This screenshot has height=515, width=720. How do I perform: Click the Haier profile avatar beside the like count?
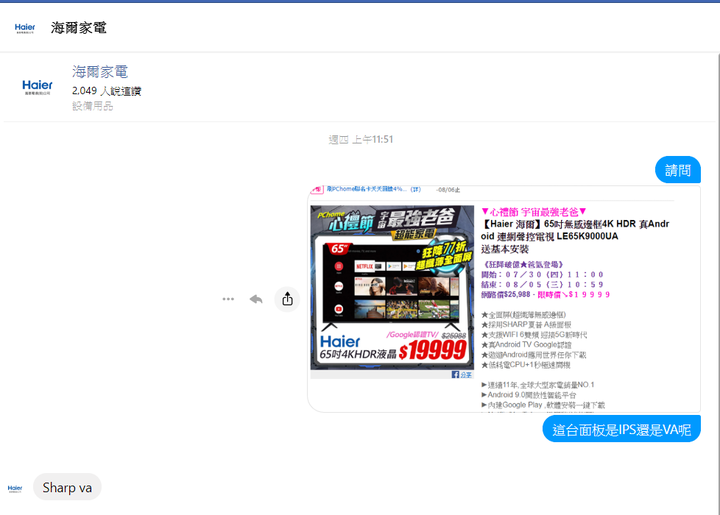pyautogui.click(x=37, y=87)
